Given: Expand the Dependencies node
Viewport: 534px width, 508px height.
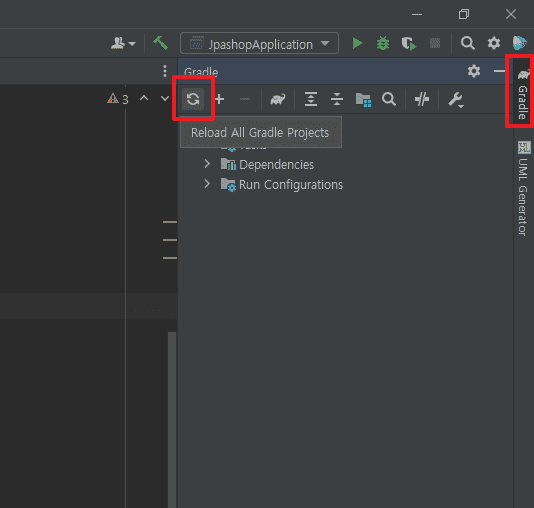Looking at the screenshot, I should [x=207, y=164].
